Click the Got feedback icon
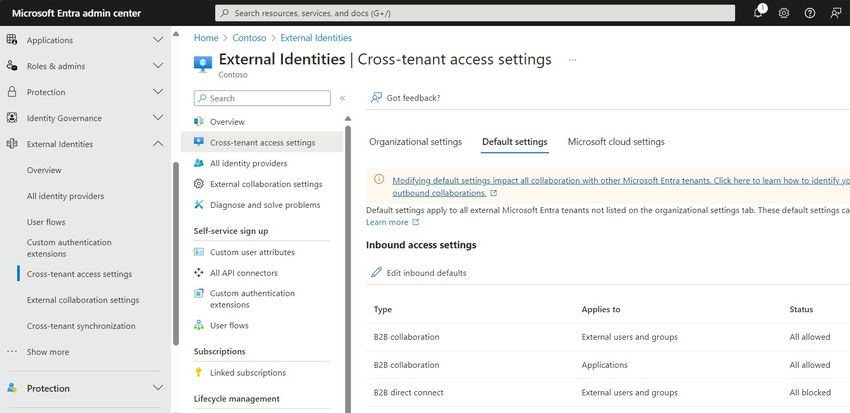 pos(376,98)
